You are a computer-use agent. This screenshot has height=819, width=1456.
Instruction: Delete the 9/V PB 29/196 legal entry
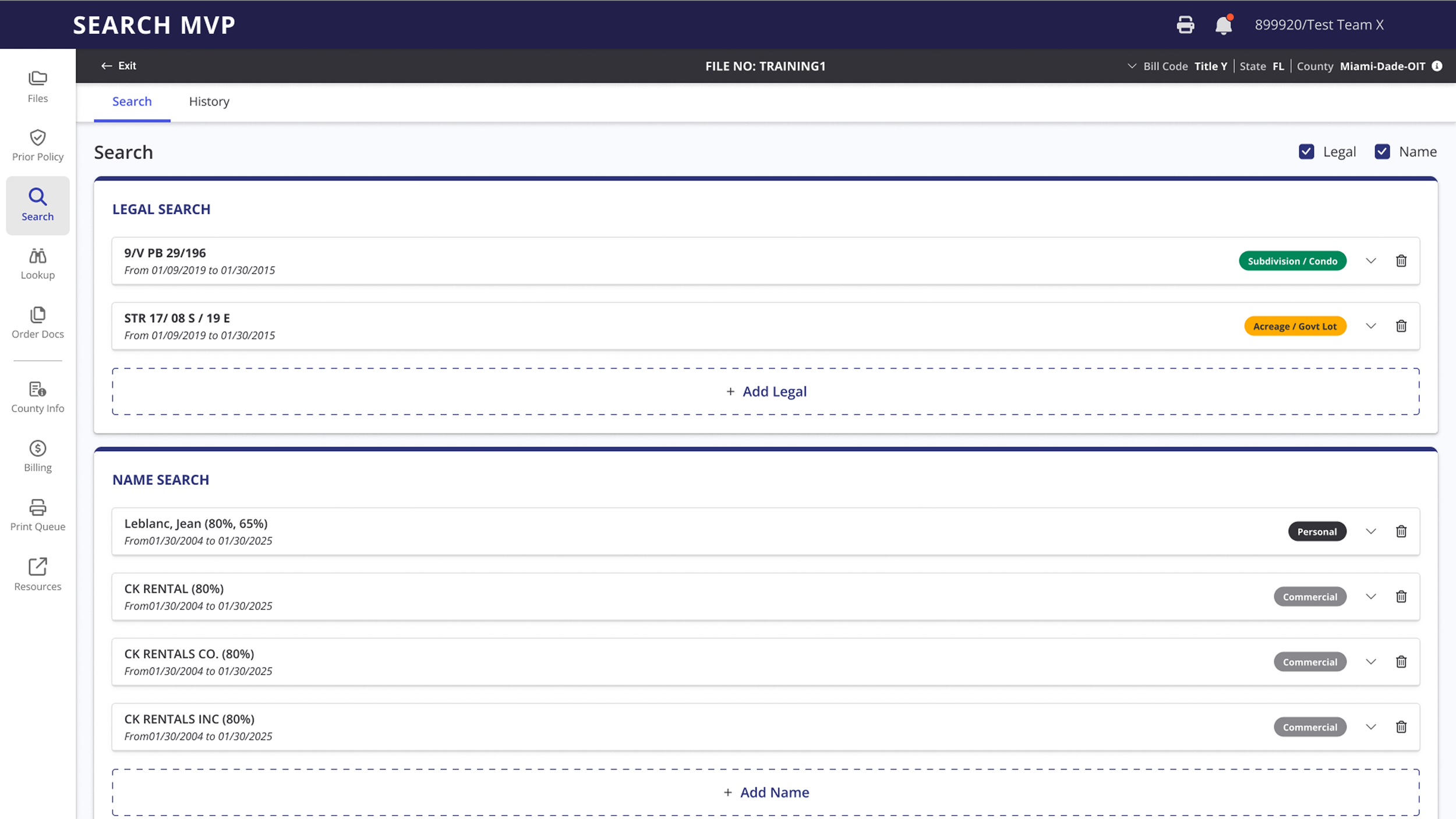click(x=1401, y=261)
